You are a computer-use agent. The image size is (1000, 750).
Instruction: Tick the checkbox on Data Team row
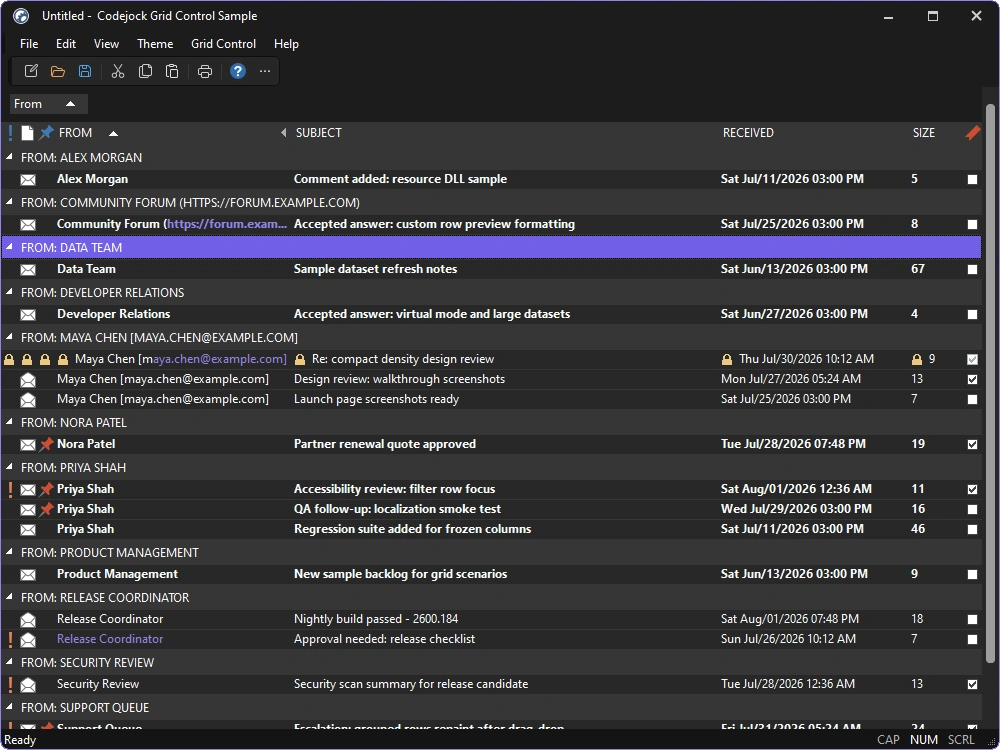click(972, 270)
